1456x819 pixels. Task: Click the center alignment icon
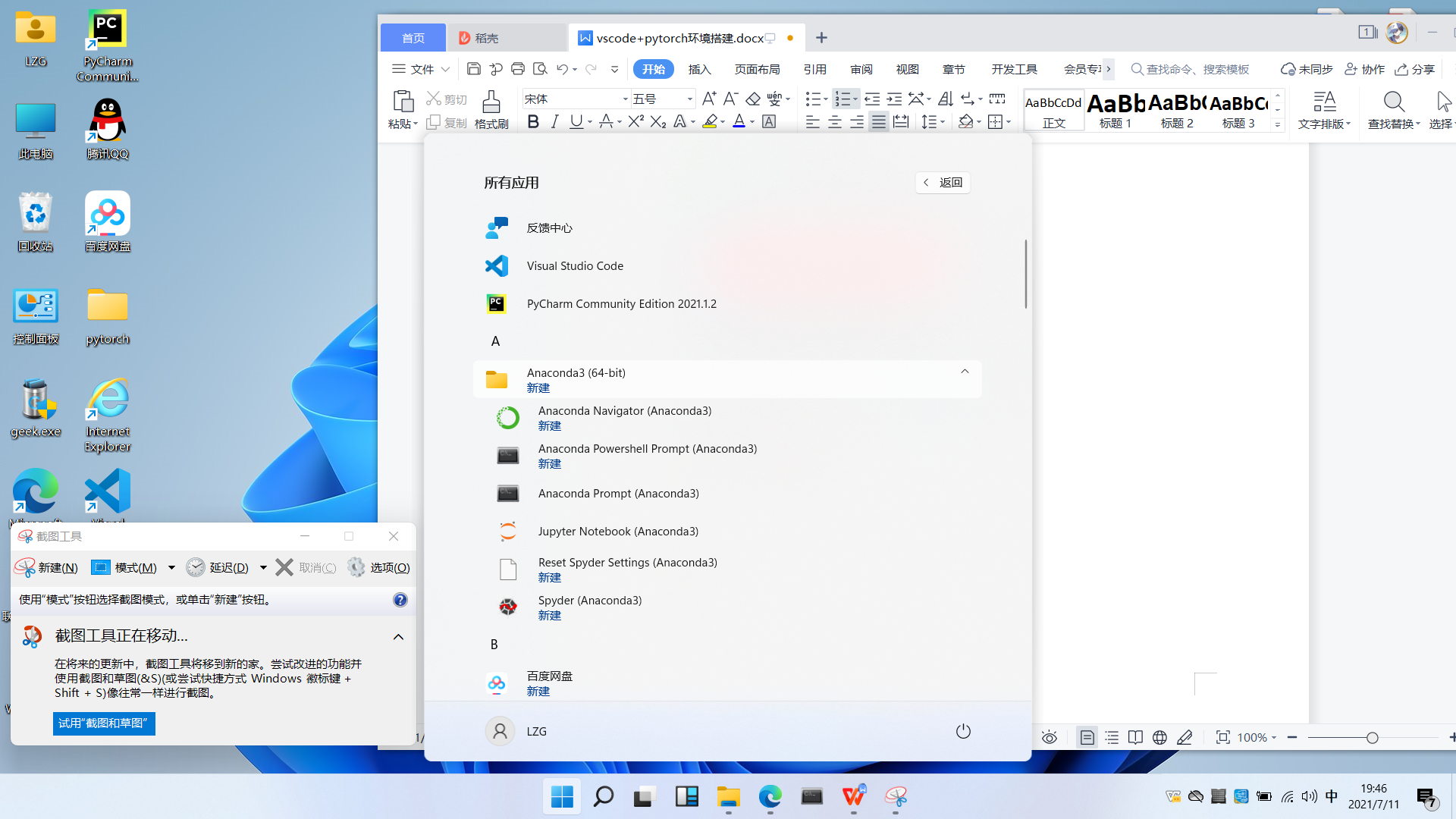(x=834, y=121)
